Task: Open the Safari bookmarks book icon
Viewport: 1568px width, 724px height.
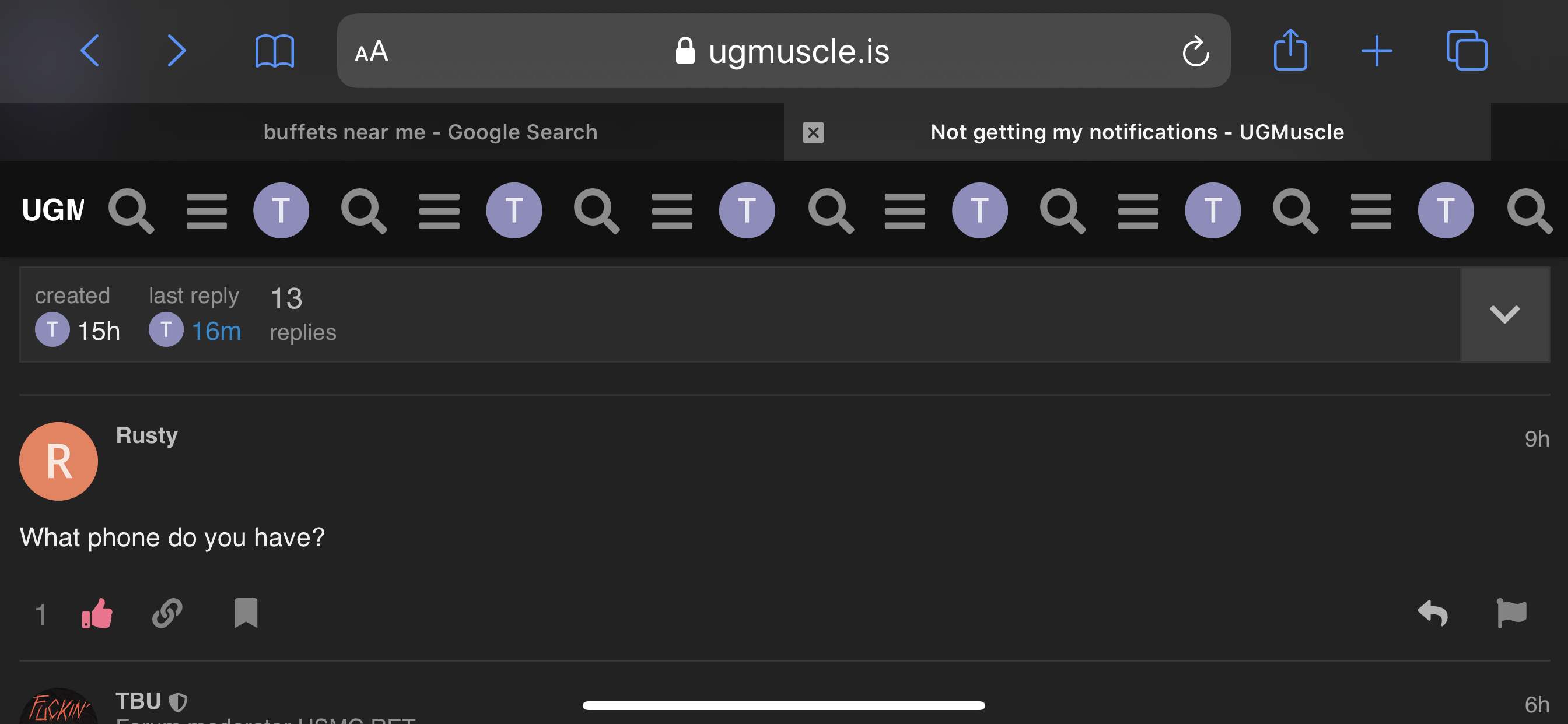Action: pyautogui.click(x=275, y=51)
